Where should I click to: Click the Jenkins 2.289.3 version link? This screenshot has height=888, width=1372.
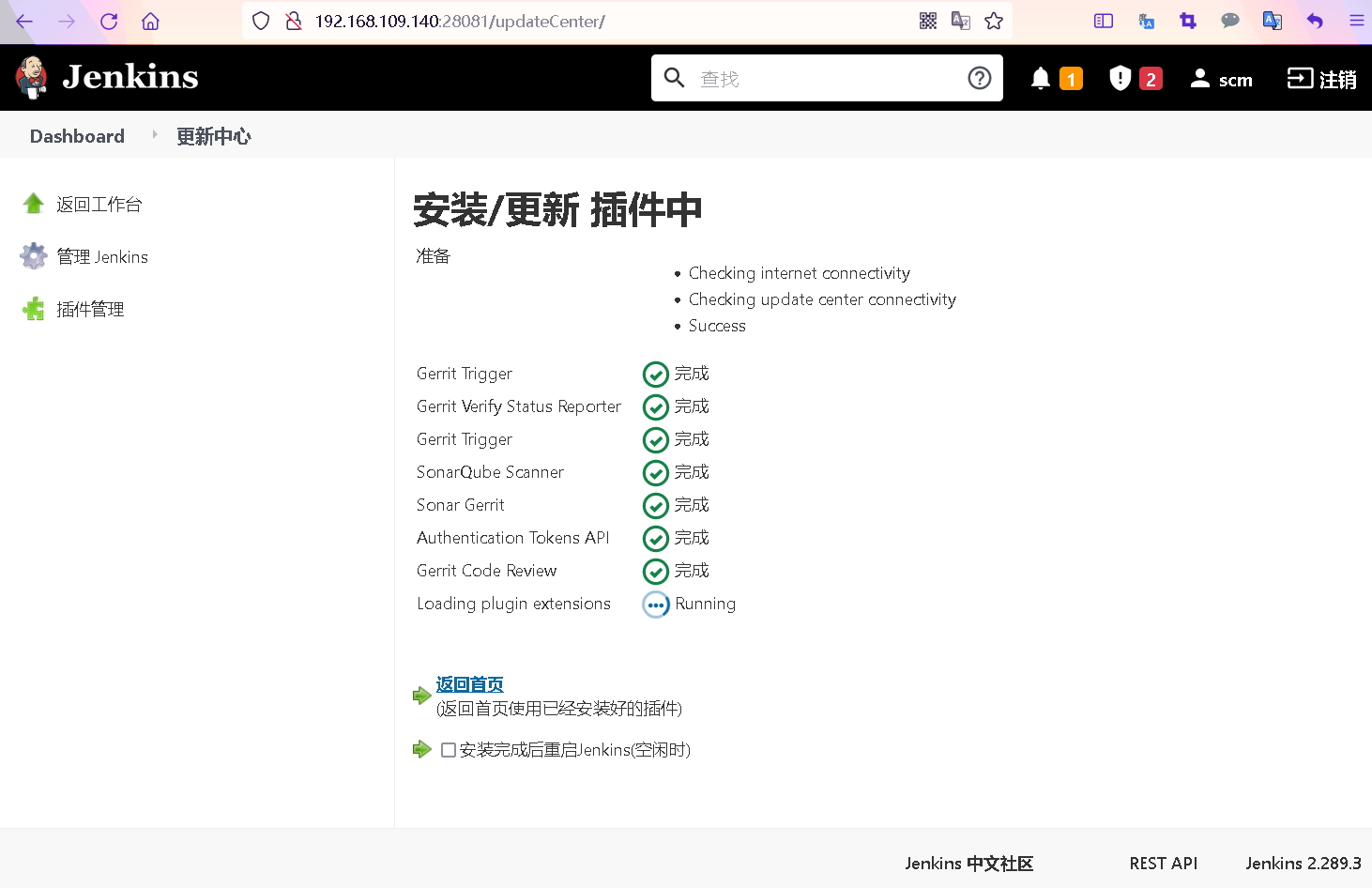click(x=1303, y=864)
